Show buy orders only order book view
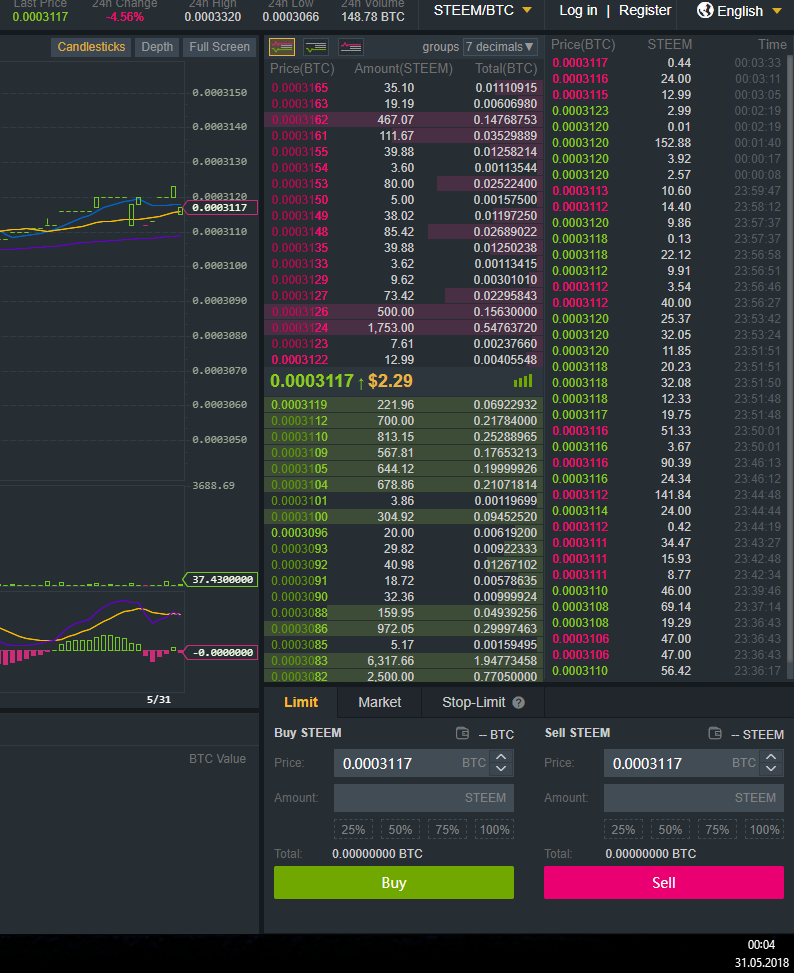Image resolution: width=794 pixels, height=973 pixels. point(316,47)
